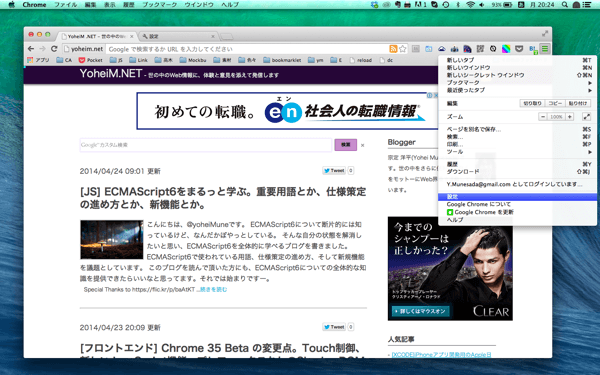Image resolution: width=600 pixels, height=375 pixels.
Task: Expand the ツール submenu
Action: 517,152
